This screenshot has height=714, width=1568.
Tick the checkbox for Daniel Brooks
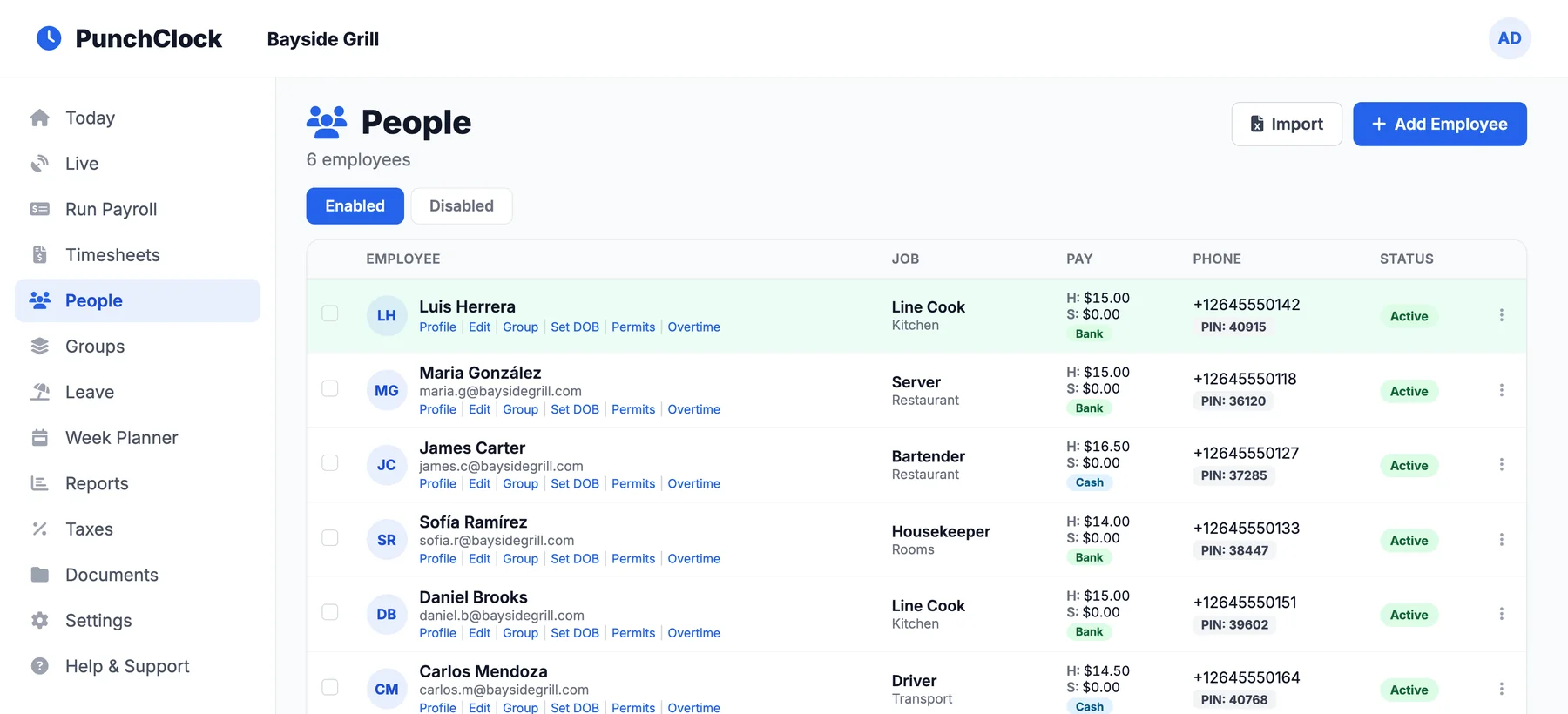330,612
